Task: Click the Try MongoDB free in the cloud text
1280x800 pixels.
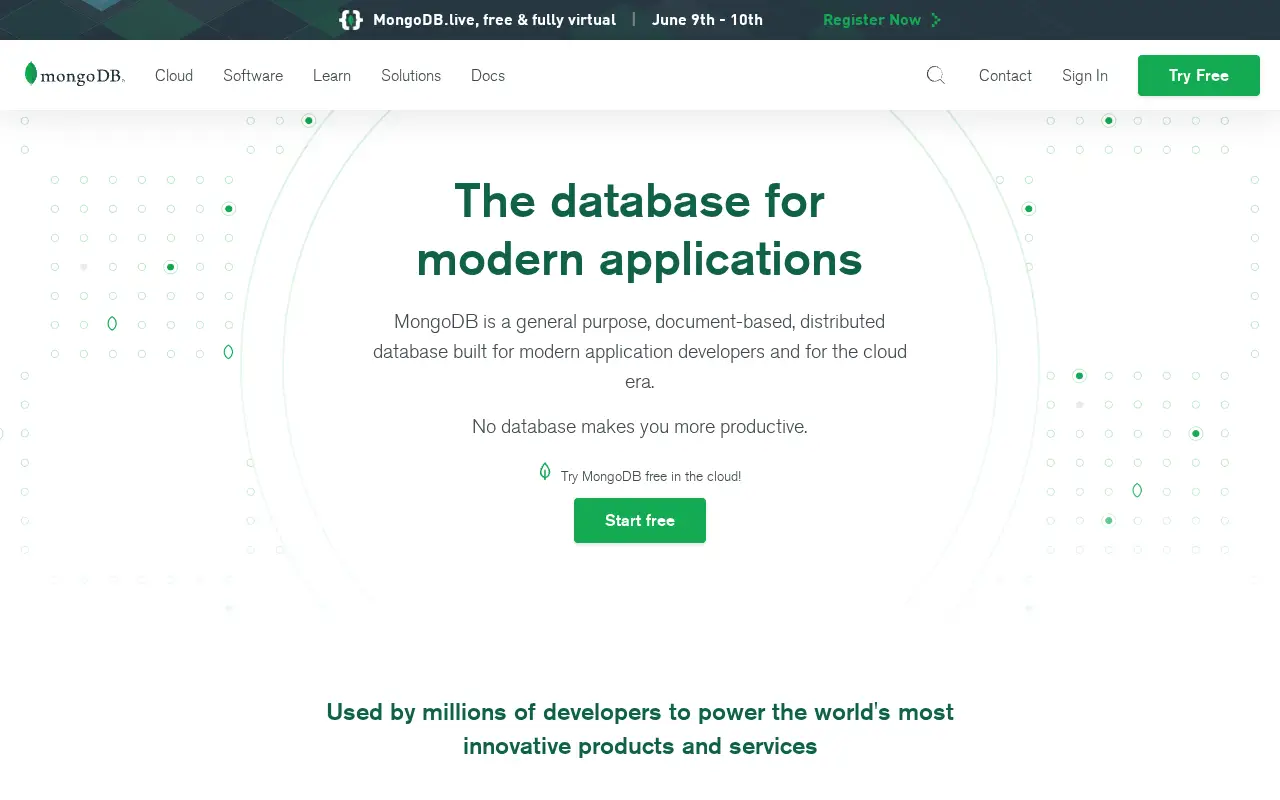Action: [x=651, y=477]
